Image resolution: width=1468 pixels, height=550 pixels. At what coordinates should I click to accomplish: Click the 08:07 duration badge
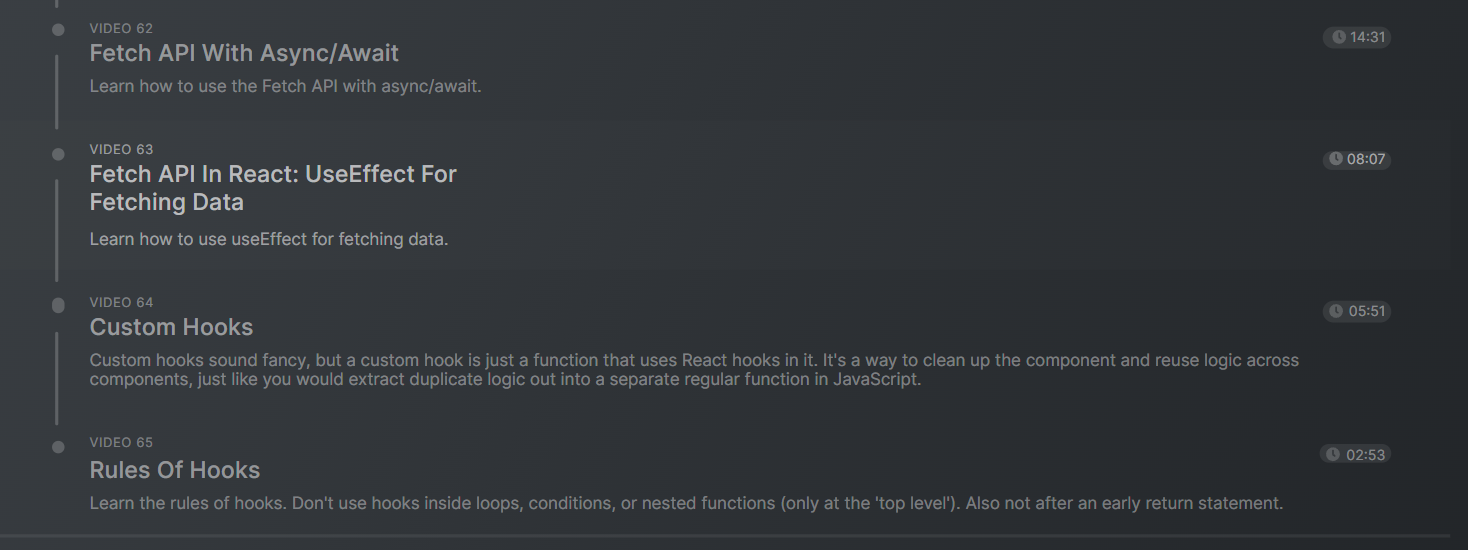(x=1357, y=160)
